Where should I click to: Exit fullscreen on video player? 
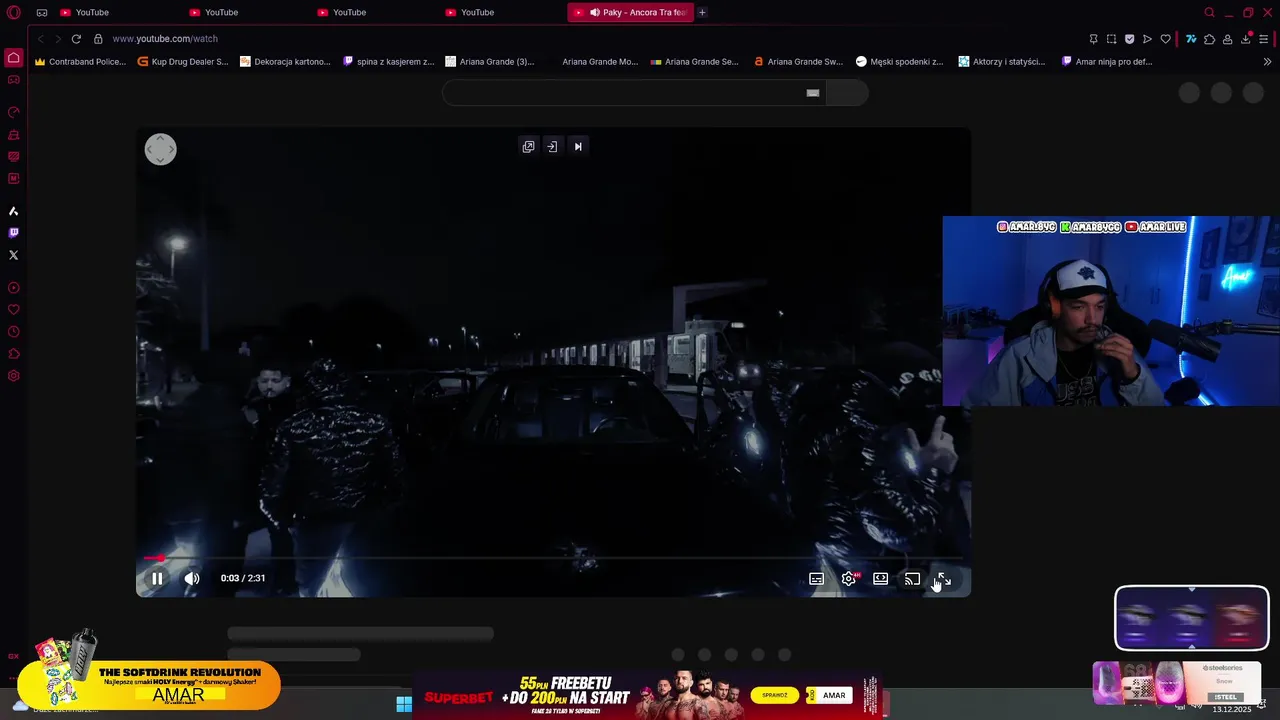[x=943, y=580]
